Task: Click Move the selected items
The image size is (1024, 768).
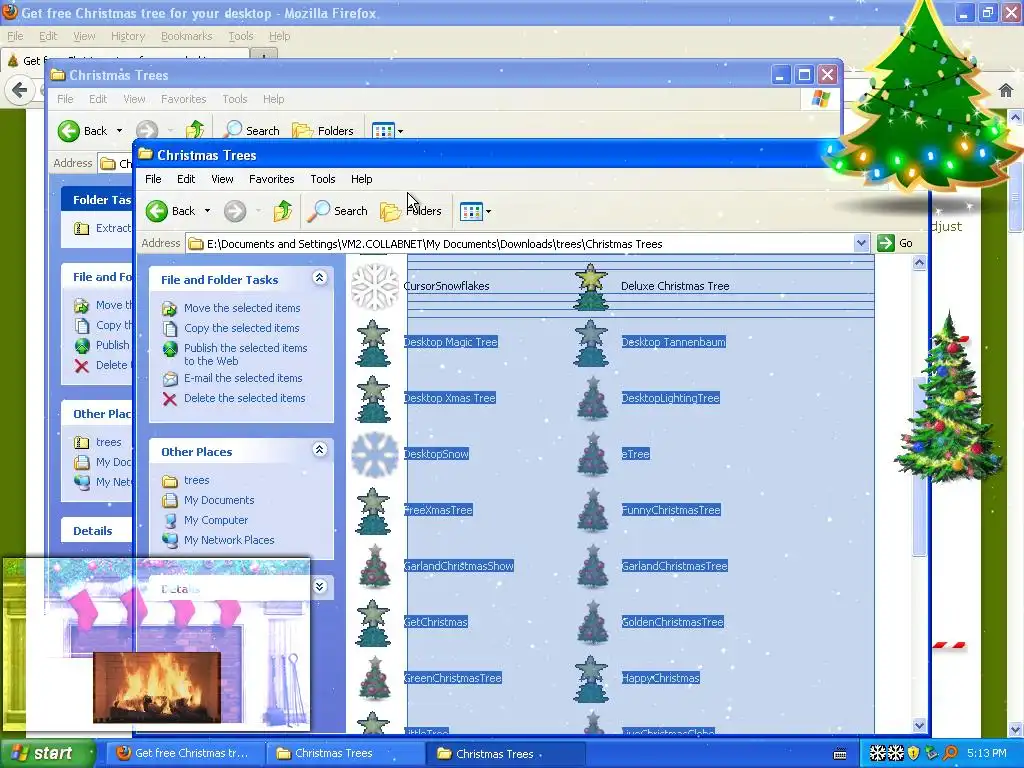Action: tap(242, 308)
